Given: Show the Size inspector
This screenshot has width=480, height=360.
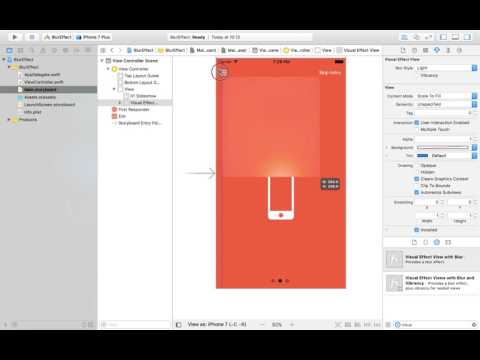Looking at the screenshot, I should pyautogui.click(x=448, y=50).
